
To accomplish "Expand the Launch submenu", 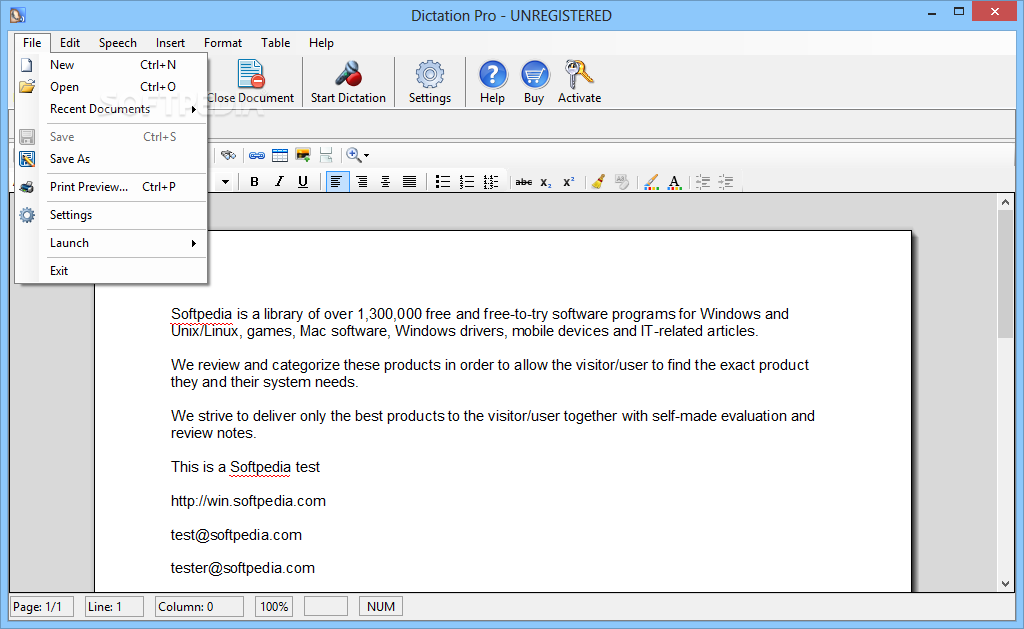I will click(111, 243).
